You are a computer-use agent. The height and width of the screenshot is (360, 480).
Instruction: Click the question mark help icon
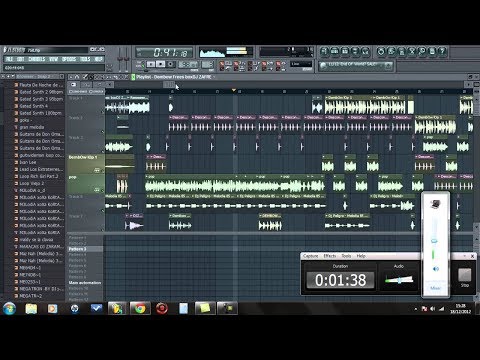442,51
